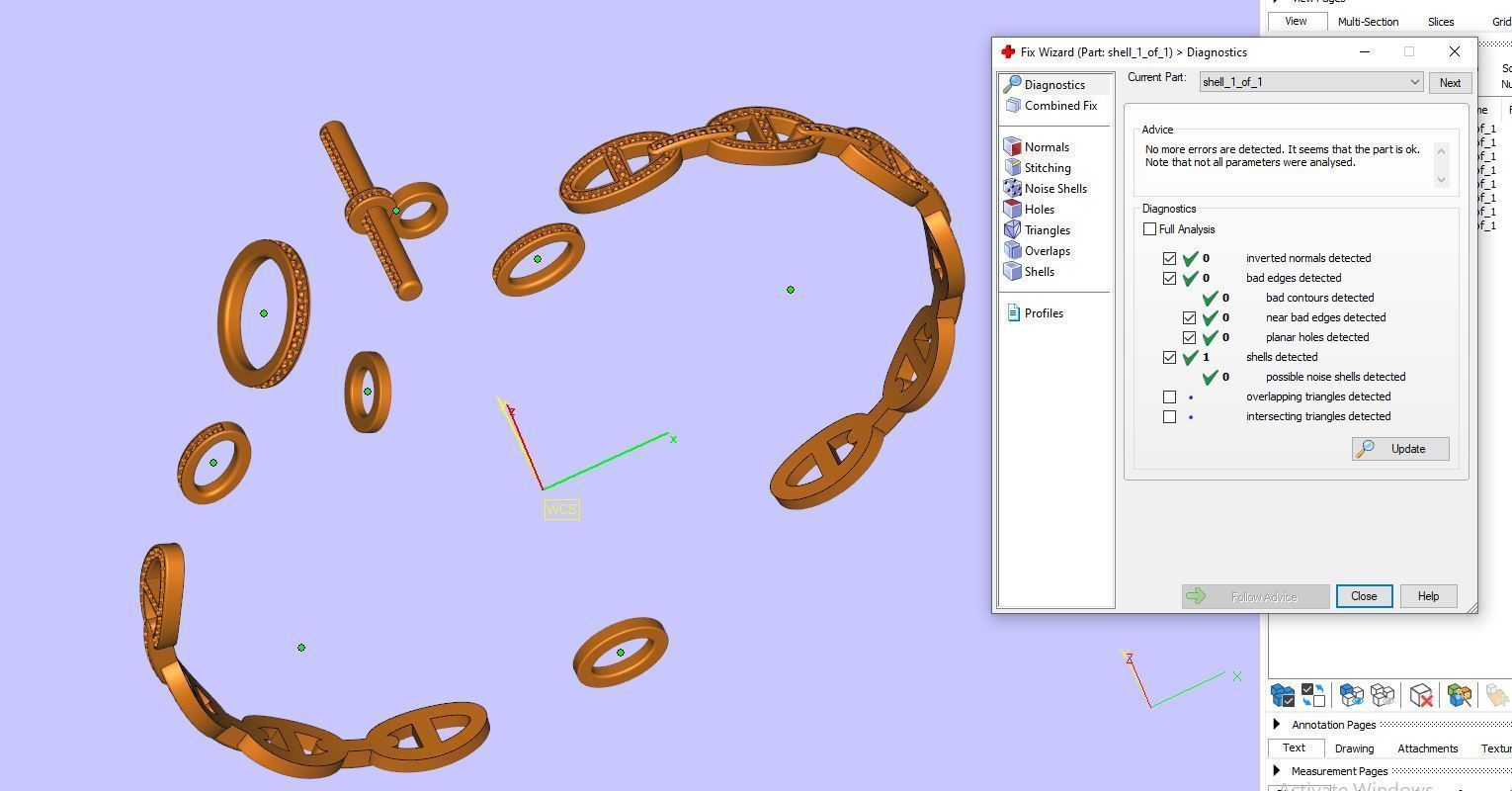This screenshot has height=791, width=1512.
Task: Enable overlapping triangles detected checkbox
Action: pos(1169,397)
